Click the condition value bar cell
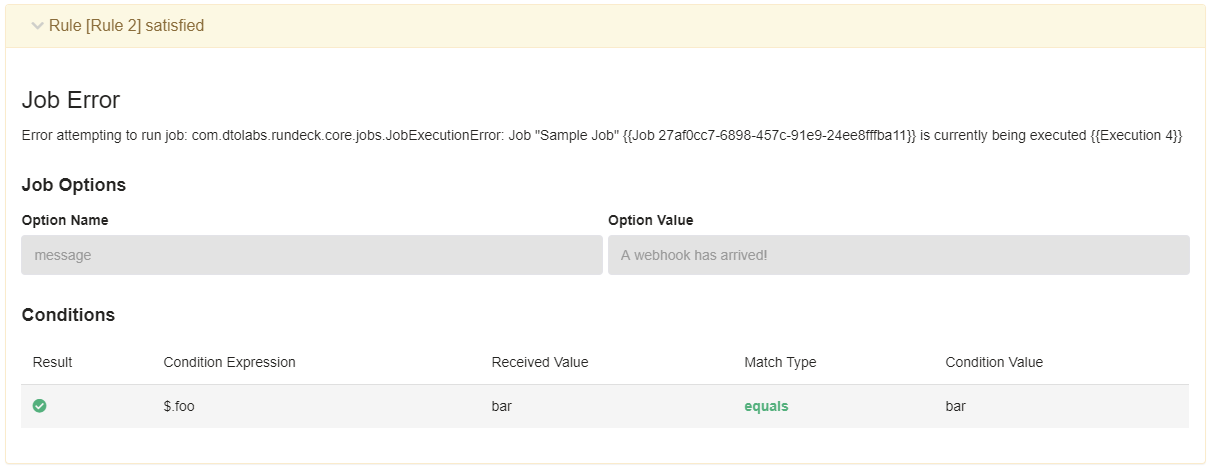The height and width of the screenshot is (469, 1210). 956,407
